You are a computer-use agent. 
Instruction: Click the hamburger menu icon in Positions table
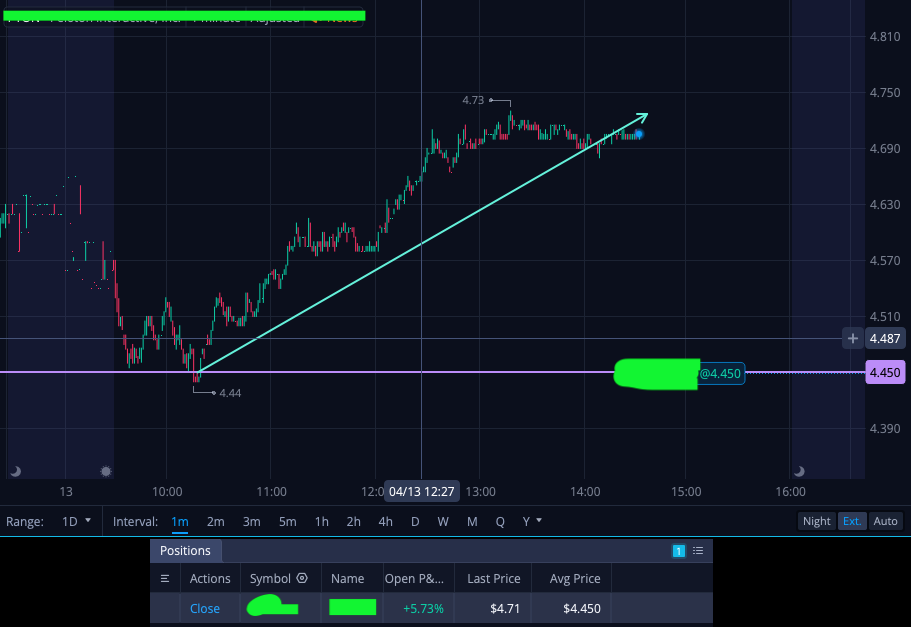pos(165,579)
